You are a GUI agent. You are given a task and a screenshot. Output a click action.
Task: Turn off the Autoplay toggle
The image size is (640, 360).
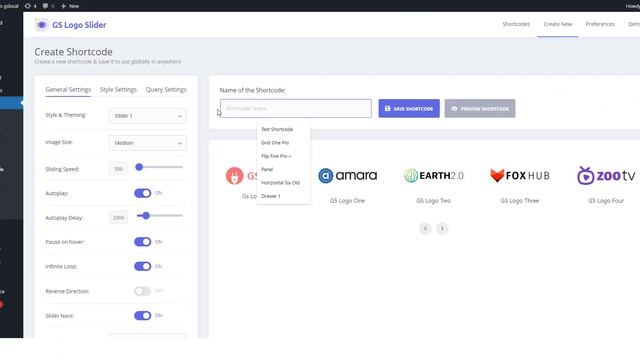(x=142, y=193)
